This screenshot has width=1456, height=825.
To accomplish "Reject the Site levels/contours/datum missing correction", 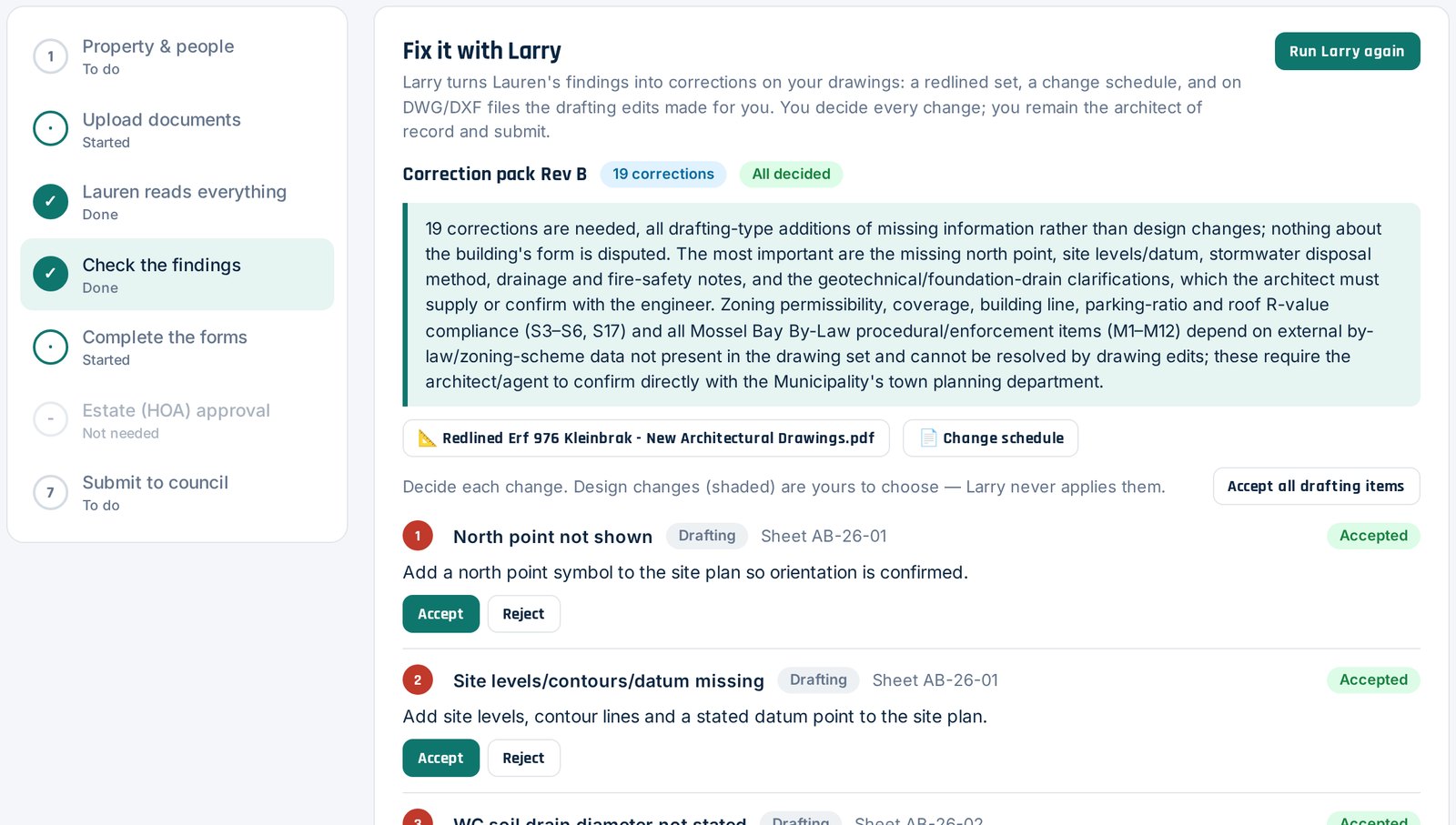I will coord(523,759).
